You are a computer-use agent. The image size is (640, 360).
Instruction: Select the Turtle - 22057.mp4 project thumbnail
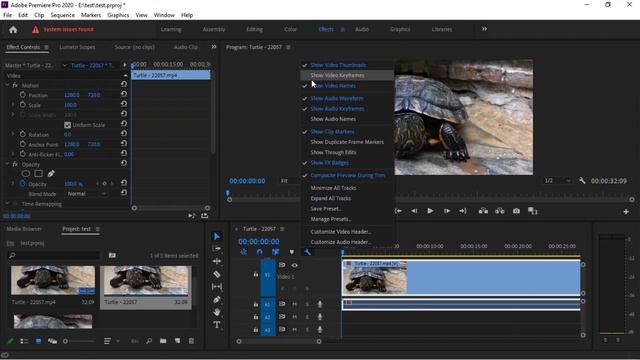[x=53, y=280]
